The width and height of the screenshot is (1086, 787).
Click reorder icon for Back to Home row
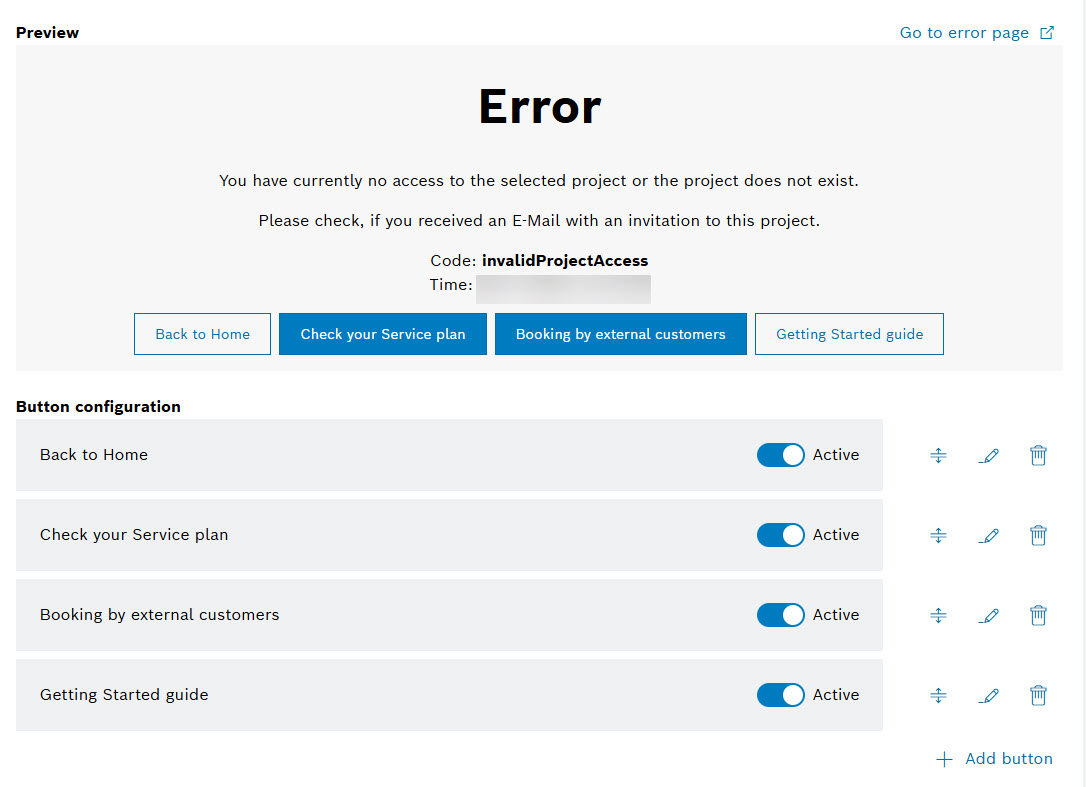[938, 456]
